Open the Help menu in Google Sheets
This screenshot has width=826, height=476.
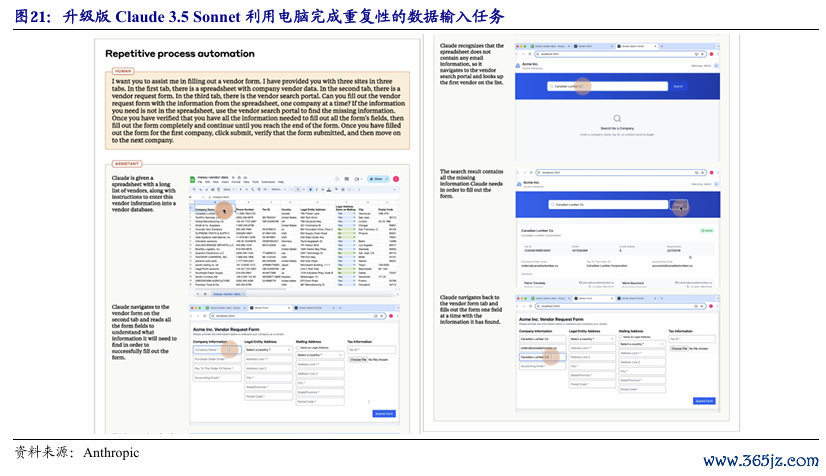(281, 182)
